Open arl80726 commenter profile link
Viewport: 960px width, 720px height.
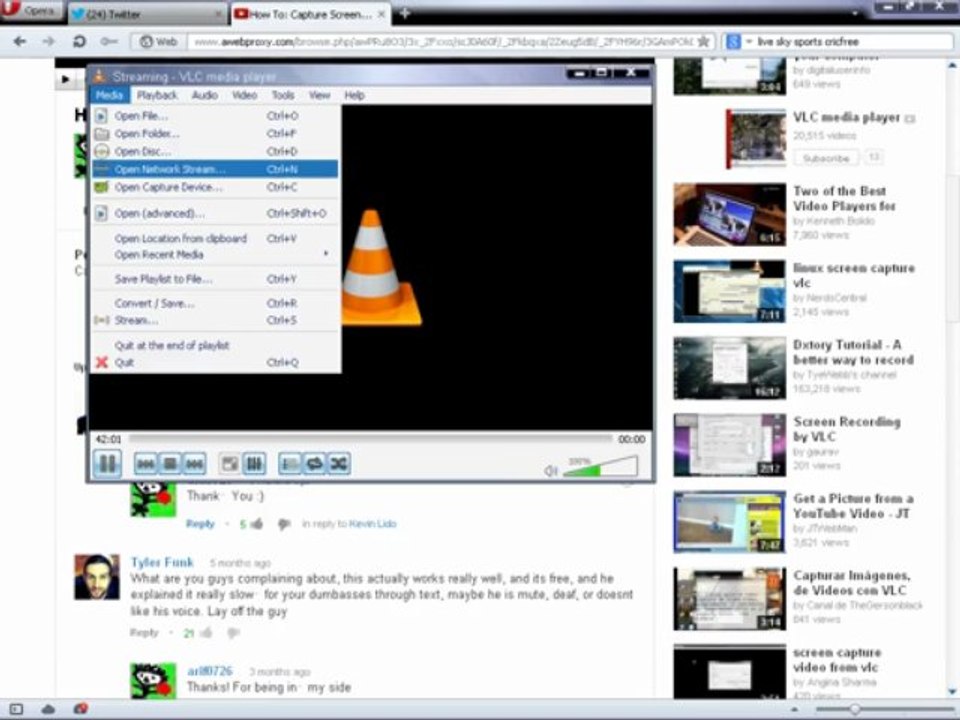209,670
